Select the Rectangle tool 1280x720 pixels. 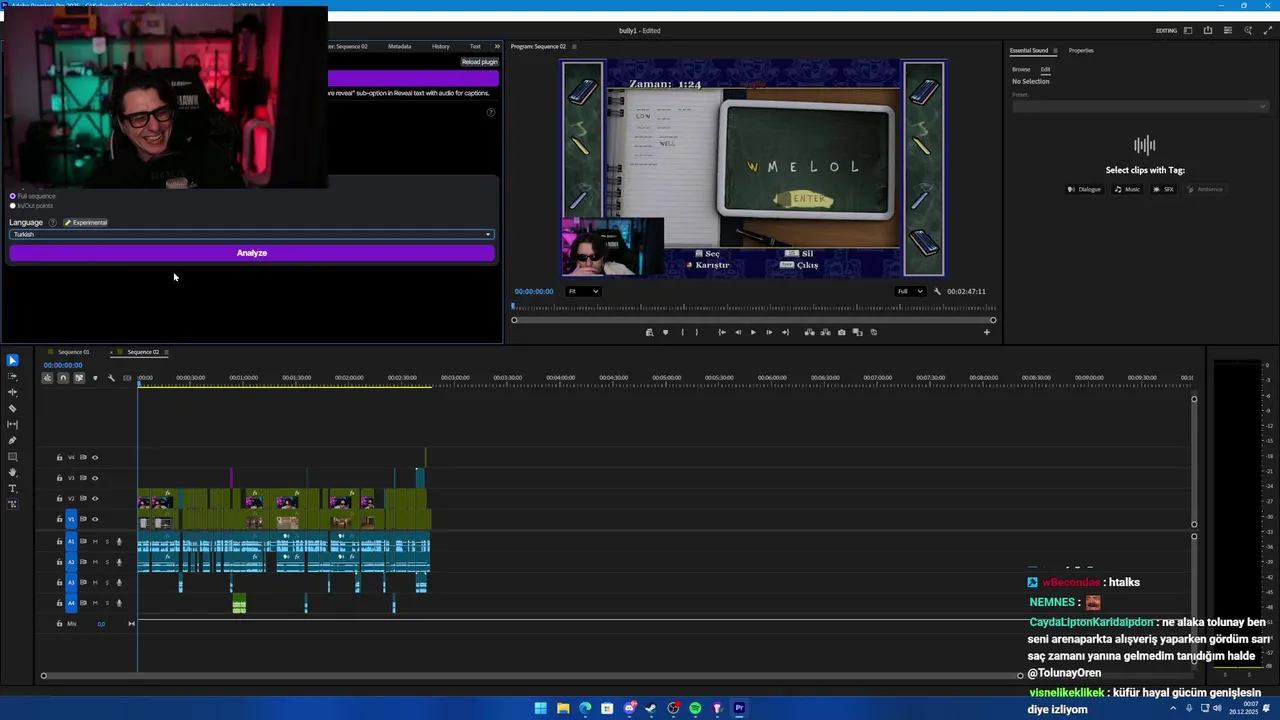(12, 456)
